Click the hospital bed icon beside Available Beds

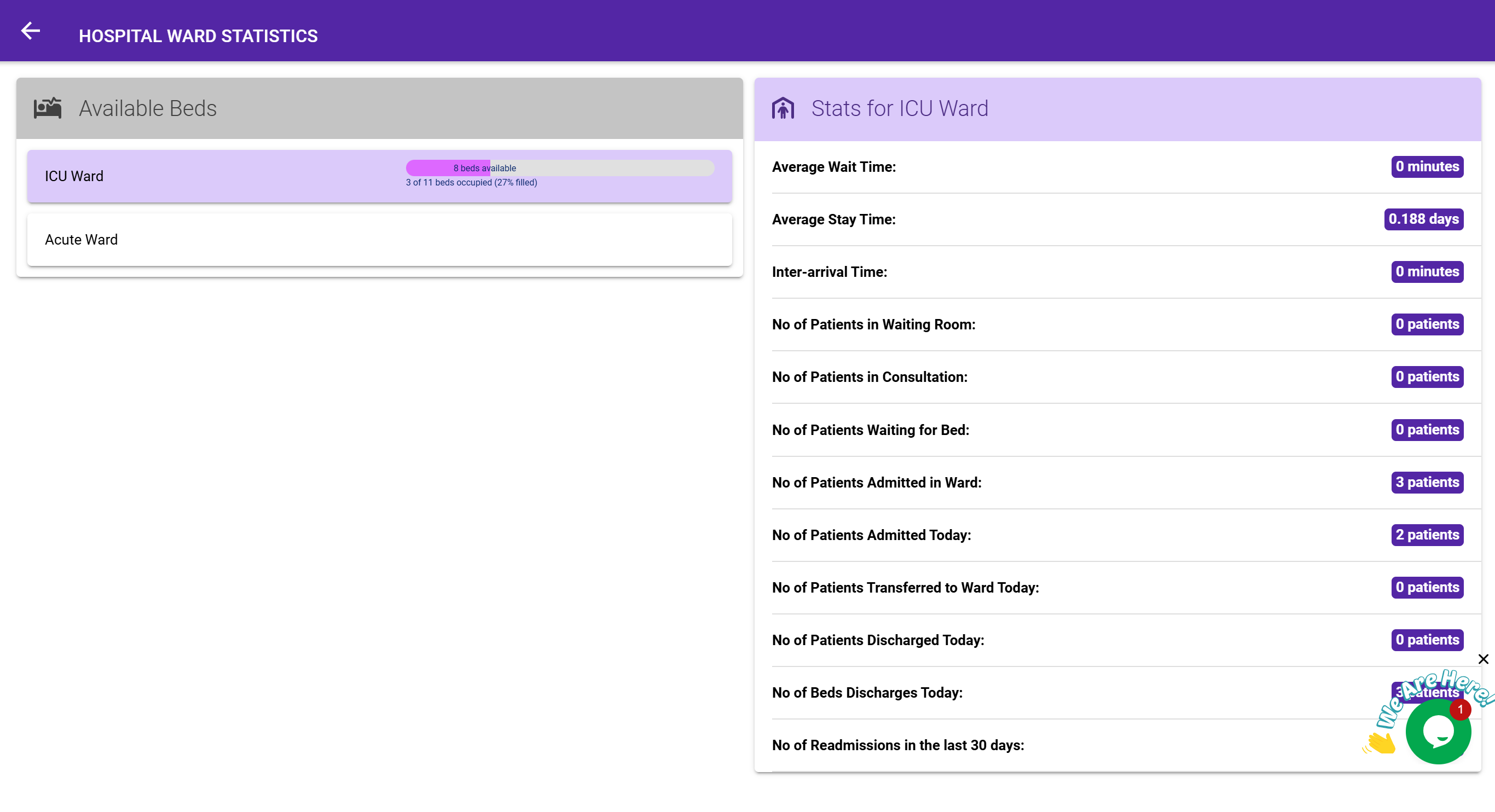48,108
